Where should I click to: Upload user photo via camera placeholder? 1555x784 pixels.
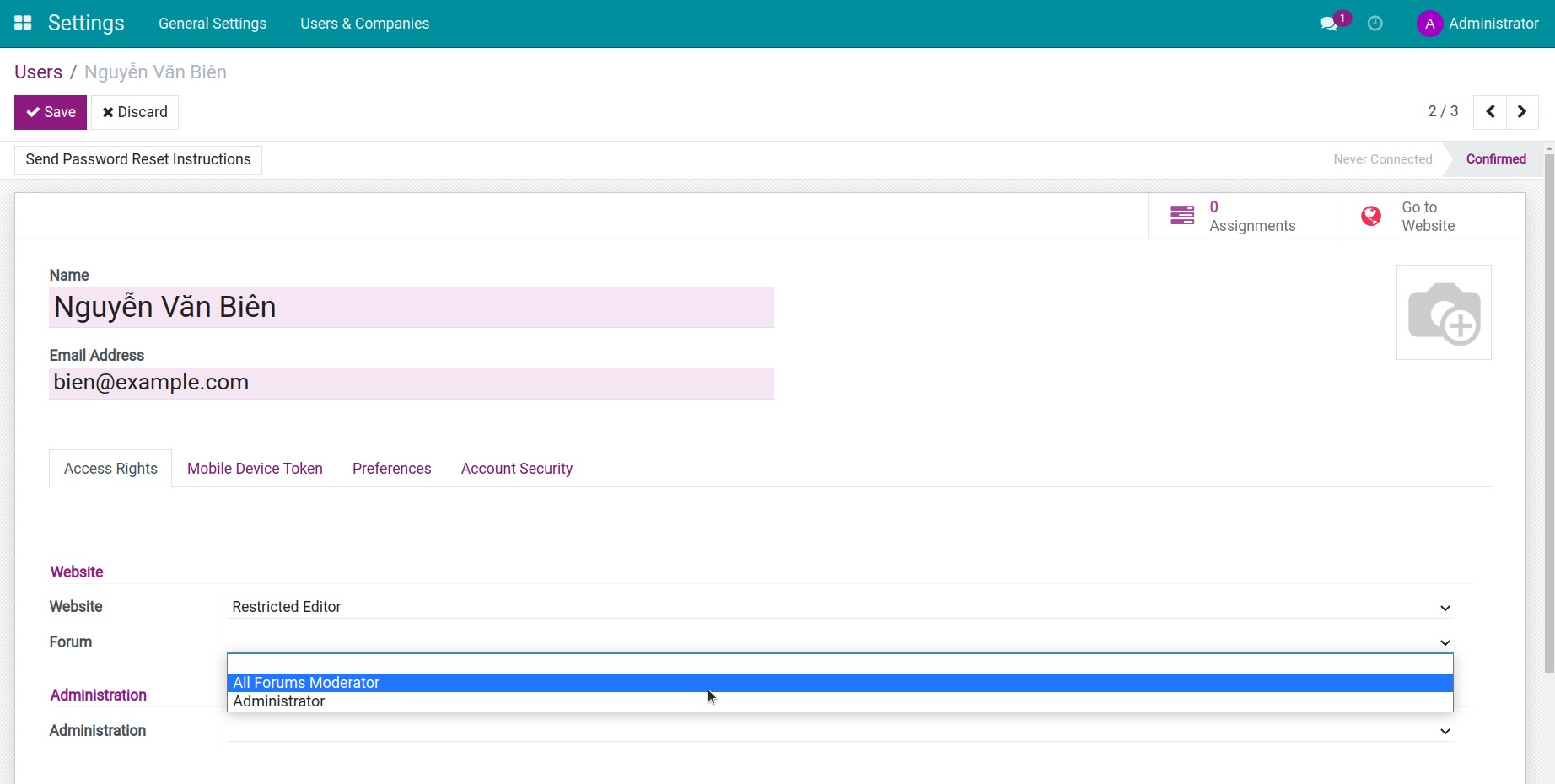tap(1444, 313)
